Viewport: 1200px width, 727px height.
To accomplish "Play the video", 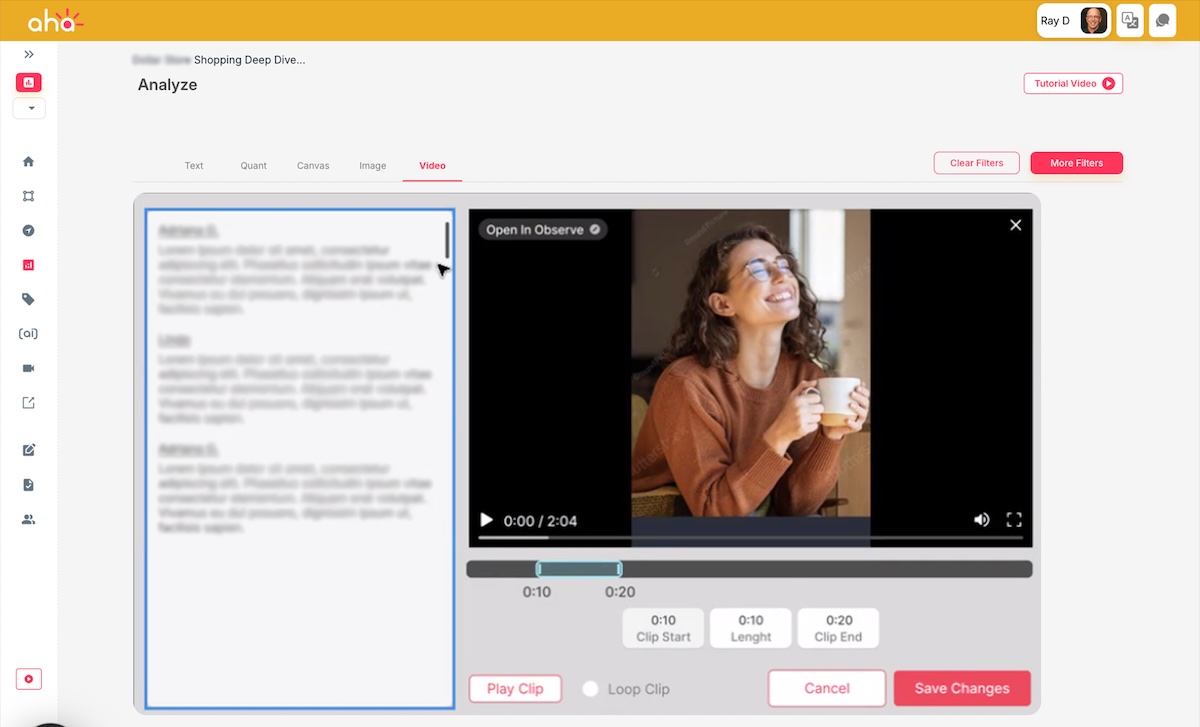I will [x=487, y=520].
